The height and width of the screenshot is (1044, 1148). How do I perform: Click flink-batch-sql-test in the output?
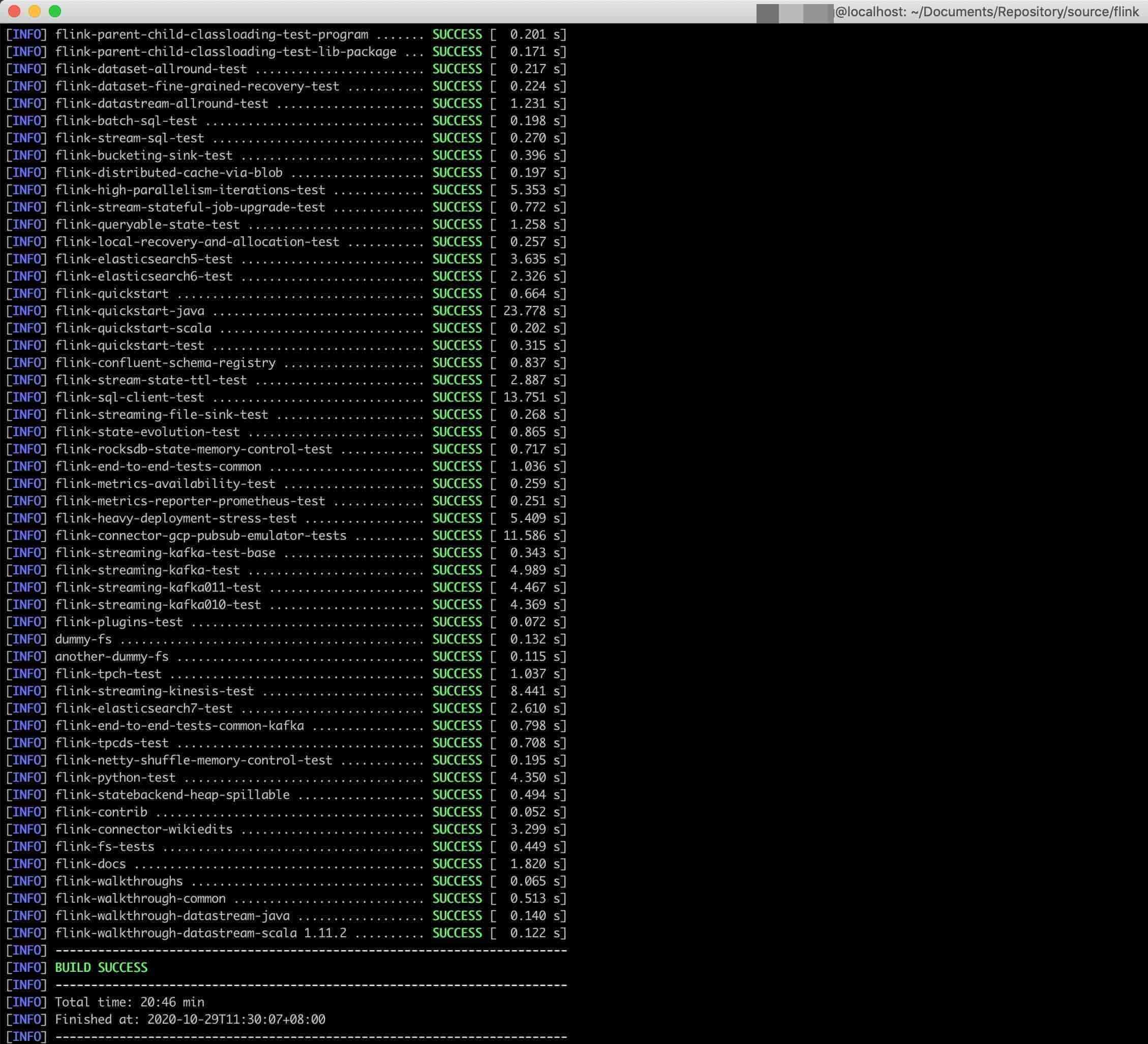[x=126, y=121]
